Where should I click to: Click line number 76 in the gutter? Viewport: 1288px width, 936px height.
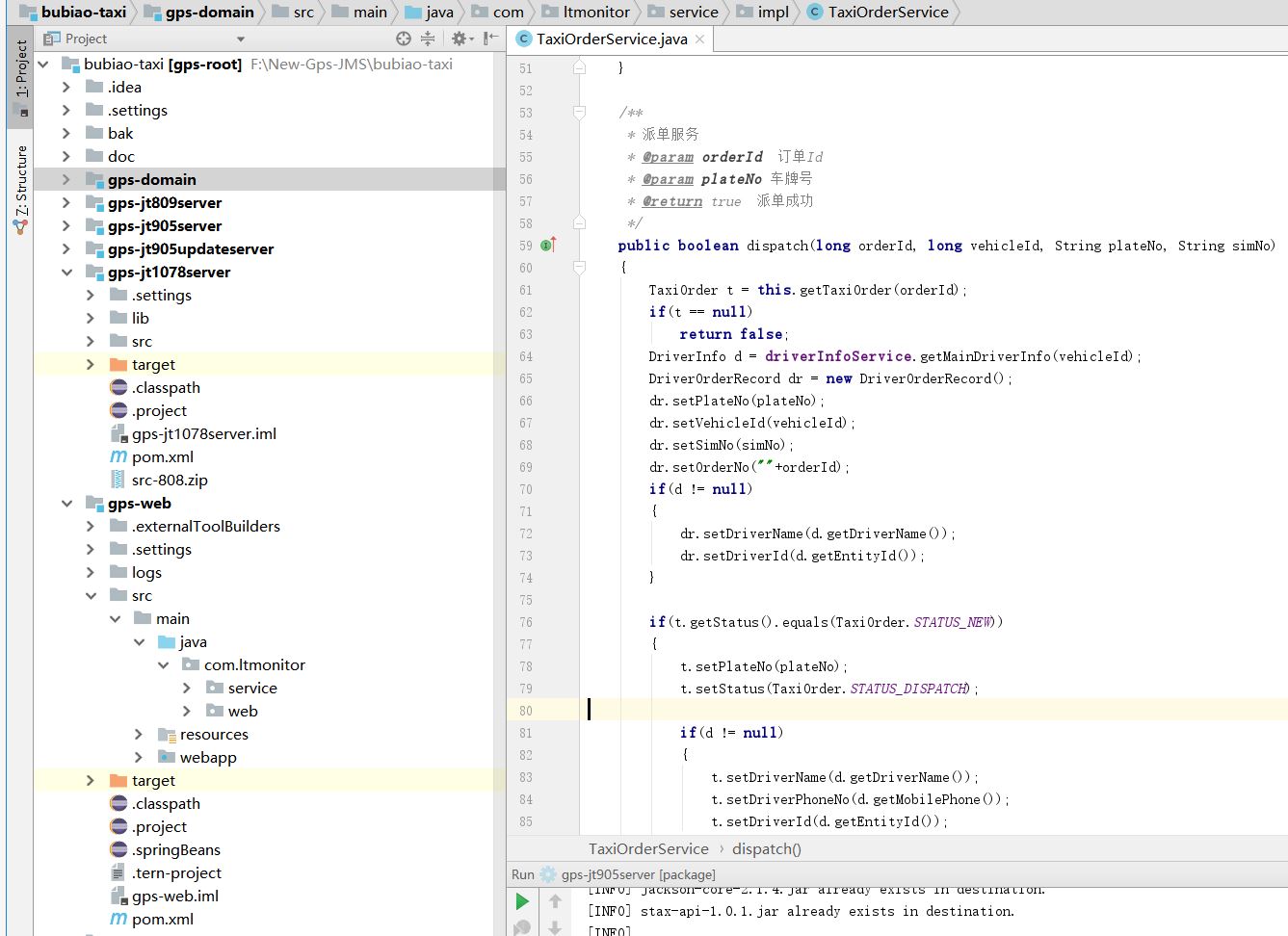pyautogui.click(x=526, y=622)
